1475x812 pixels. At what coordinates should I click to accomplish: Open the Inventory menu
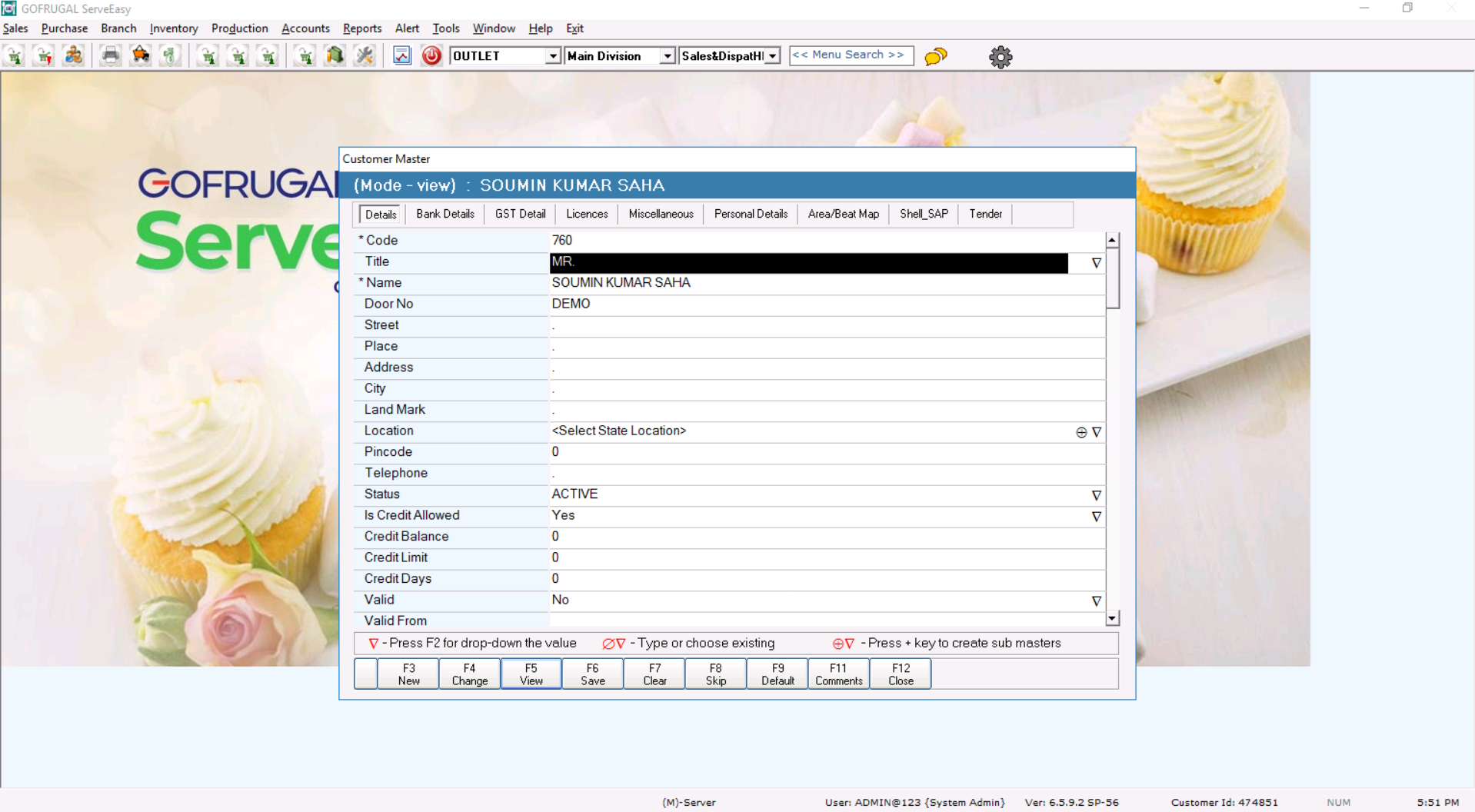[173, 28]
